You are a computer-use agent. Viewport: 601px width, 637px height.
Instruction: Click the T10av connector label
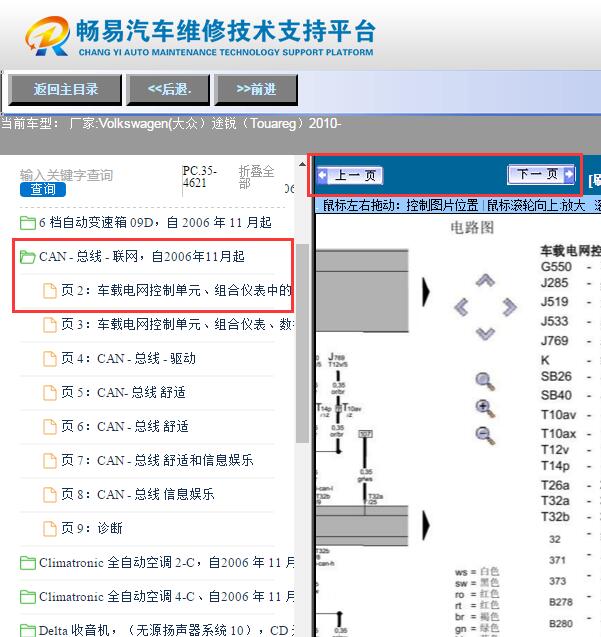pos(558,415)
